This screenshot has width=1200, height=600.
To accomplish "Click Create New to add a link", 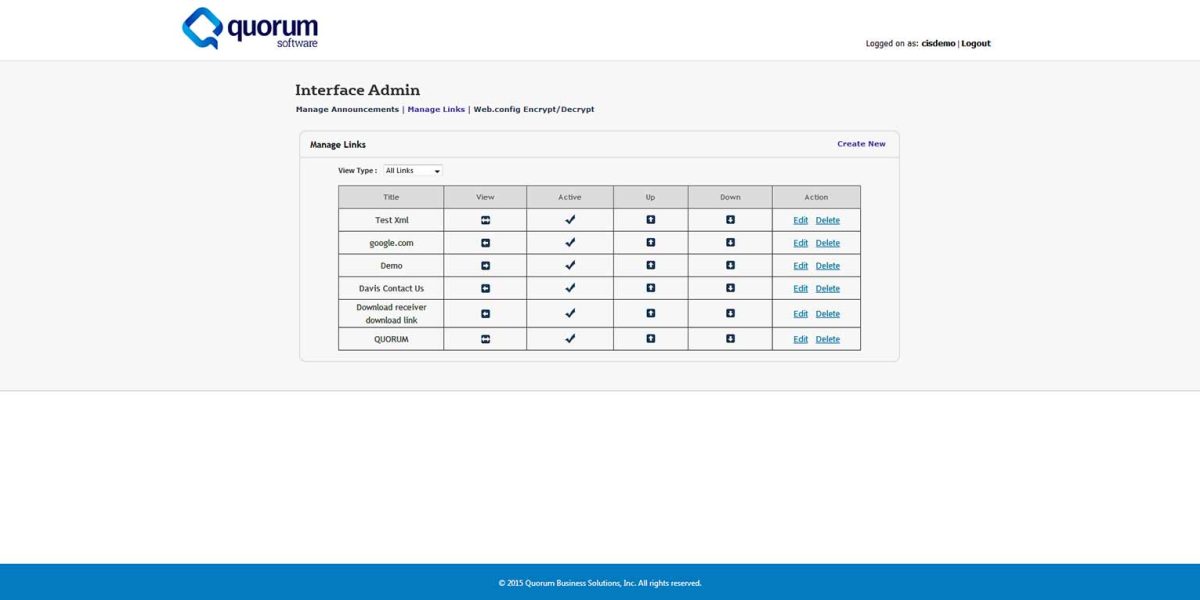I will (861, 143).
